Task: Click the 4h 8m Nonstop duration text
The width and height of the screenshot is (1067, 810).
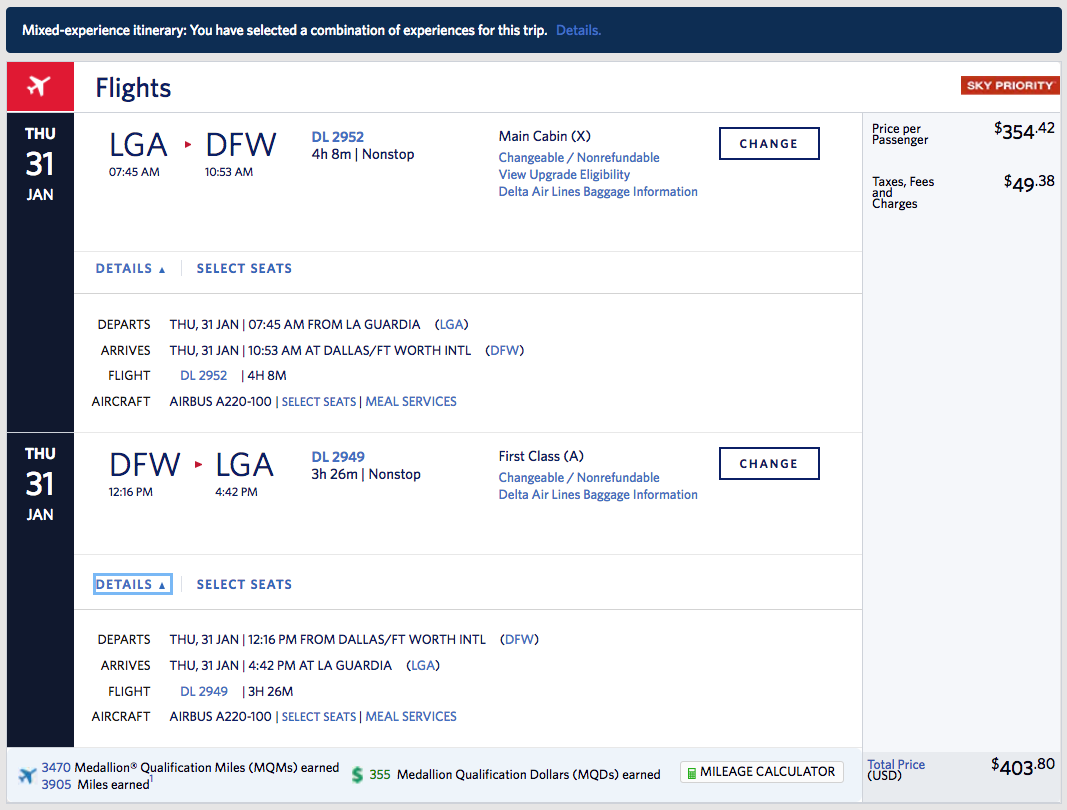Action: [x=363, y=155]
